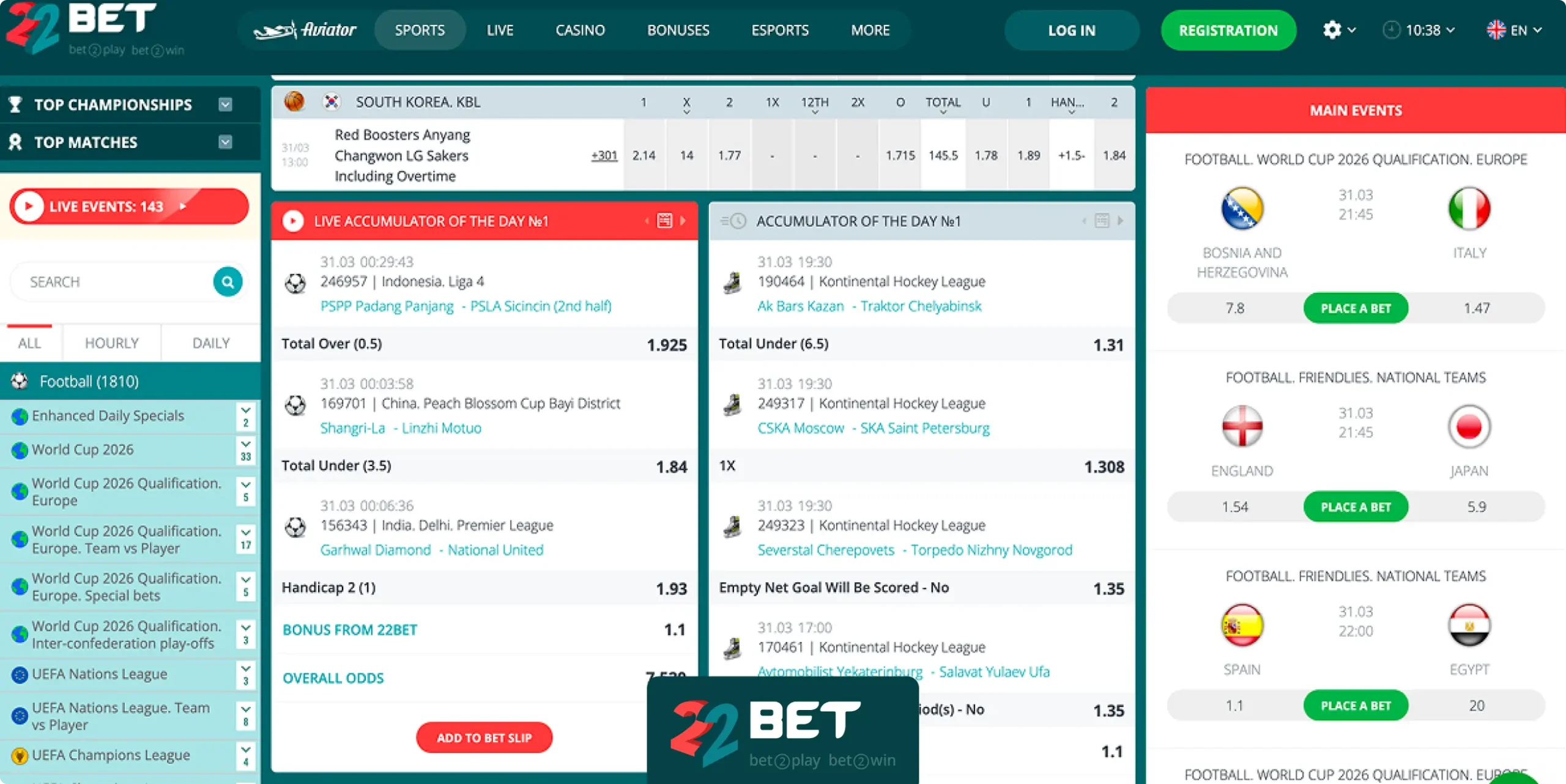Open the Aviator game link

click(305, 30)
